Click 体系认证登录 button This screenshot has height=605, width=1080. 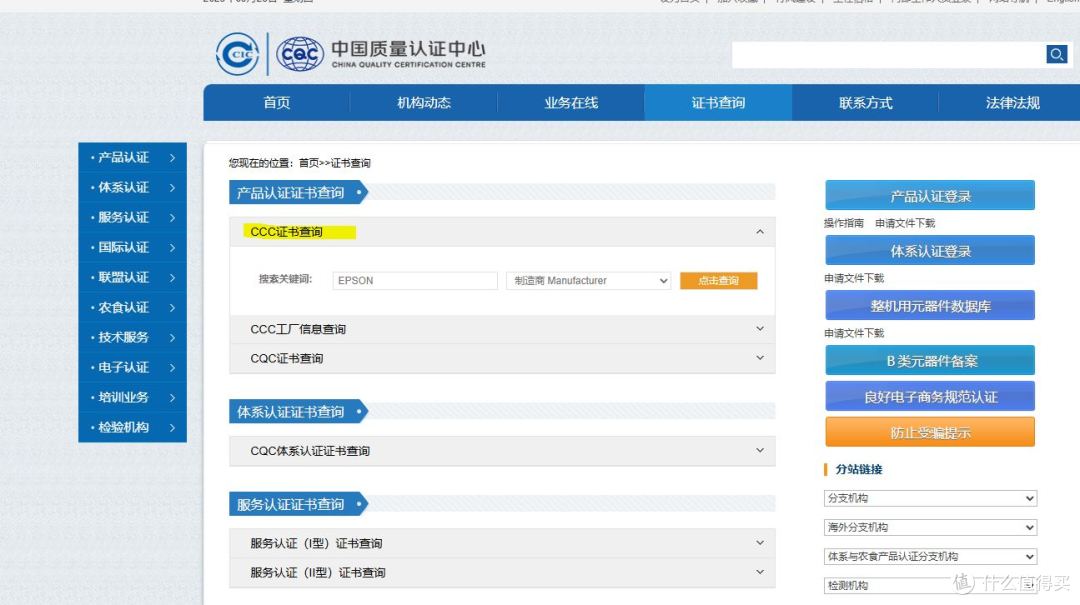tap(930, 250)
